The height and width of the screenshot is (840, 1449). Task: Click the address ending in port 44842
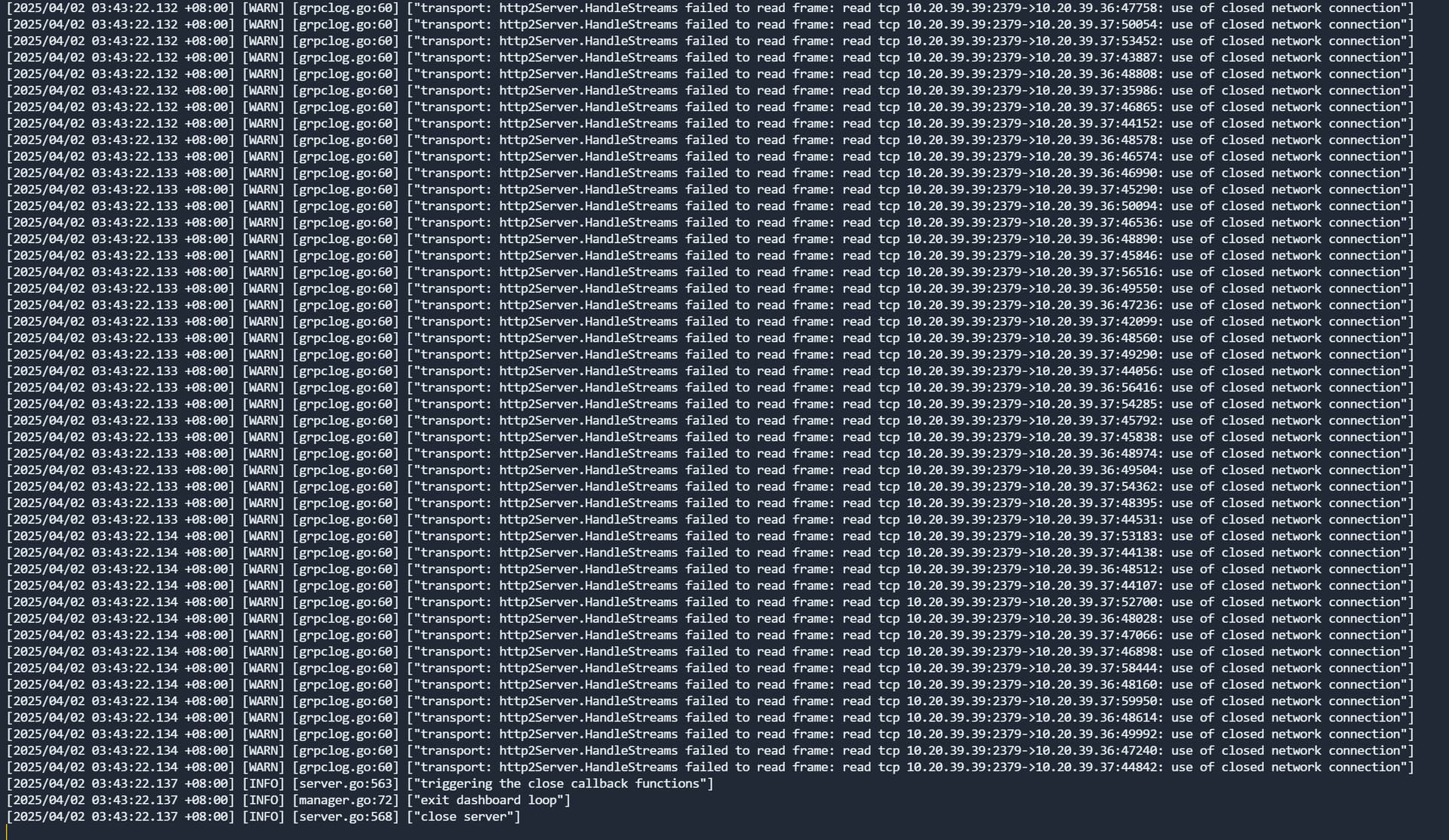[1094, 767]
